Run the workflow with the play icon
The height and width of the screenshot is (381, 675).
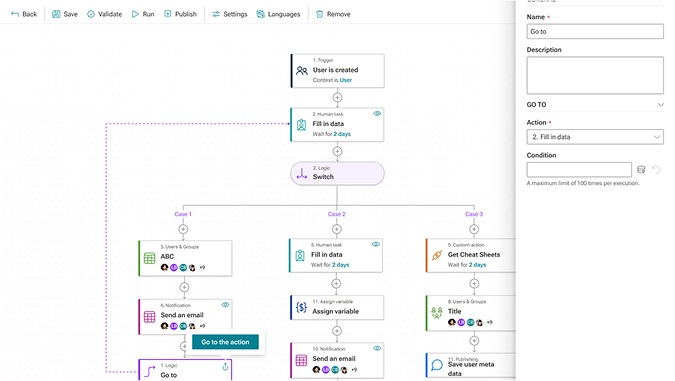(135, 14)
